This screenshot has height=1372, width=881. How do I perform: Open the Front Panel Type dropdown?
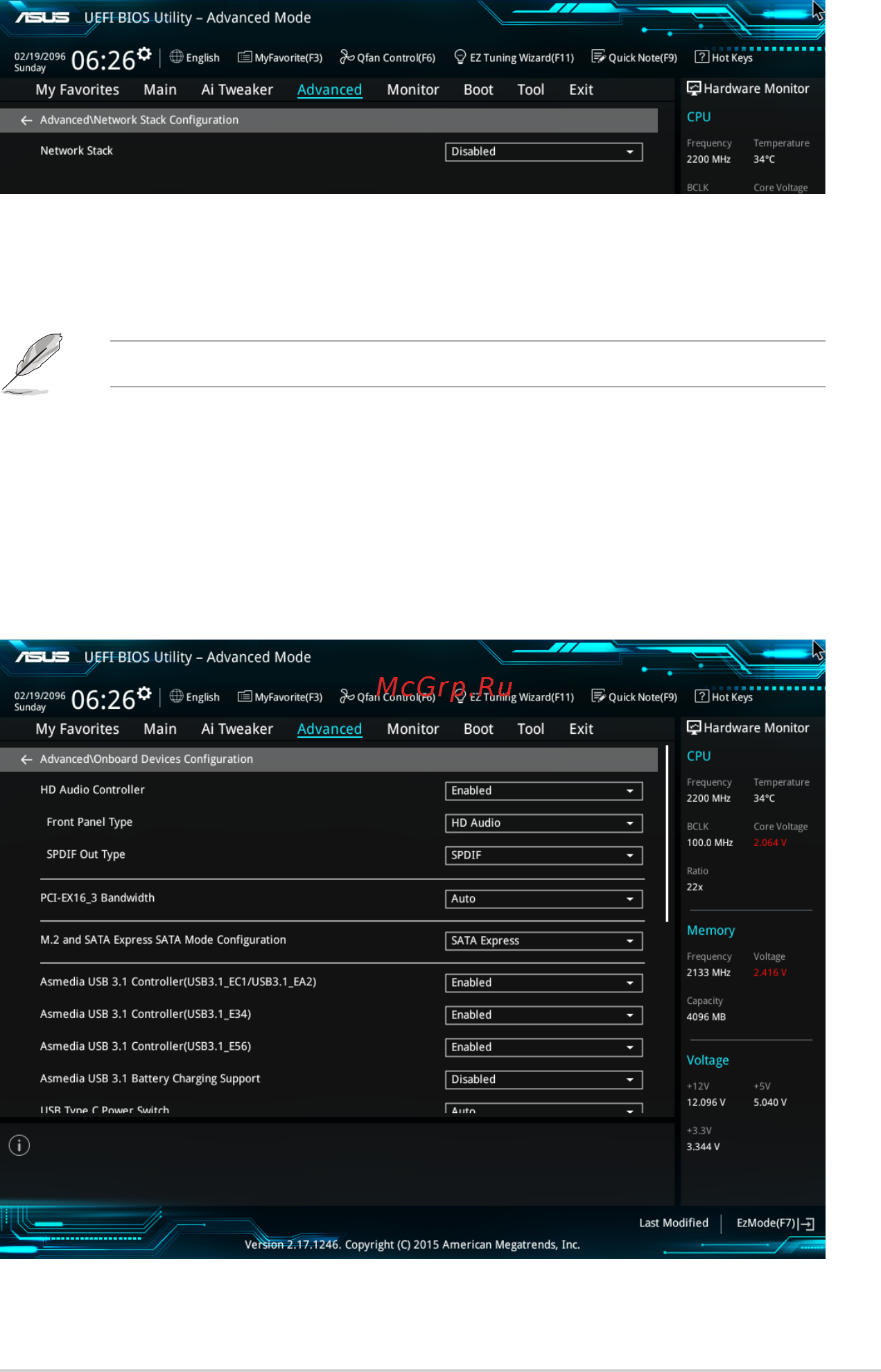pos(543,823)
